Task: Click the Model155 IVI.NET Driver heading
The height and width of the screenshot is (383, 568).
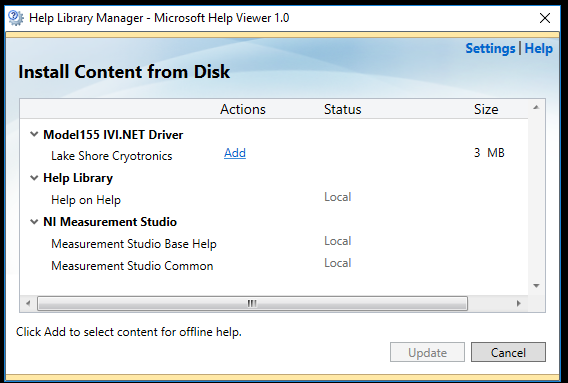Action: 113,135
